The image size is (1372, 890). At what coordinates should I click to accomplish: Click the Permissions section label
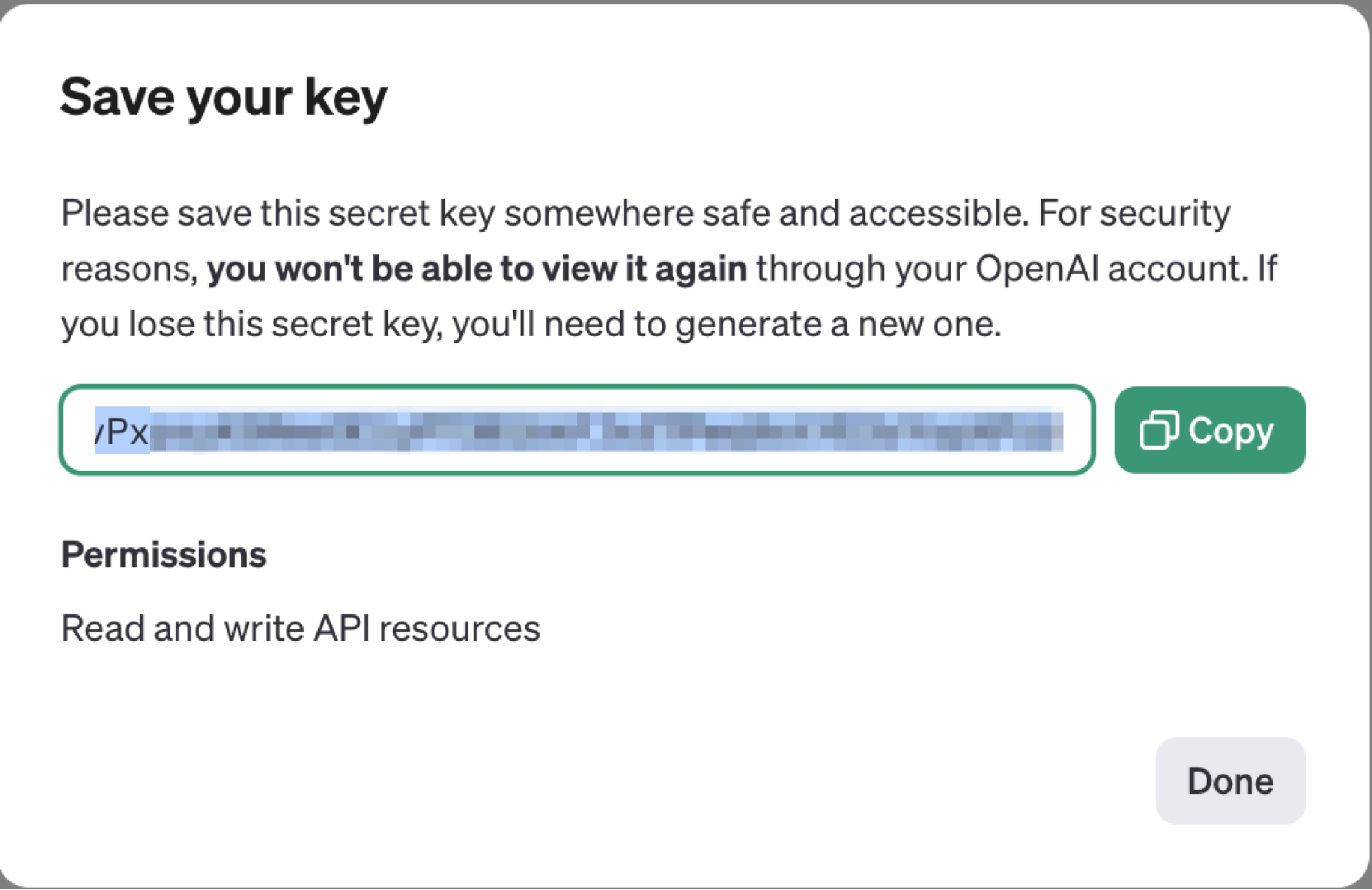coord(163,554)
